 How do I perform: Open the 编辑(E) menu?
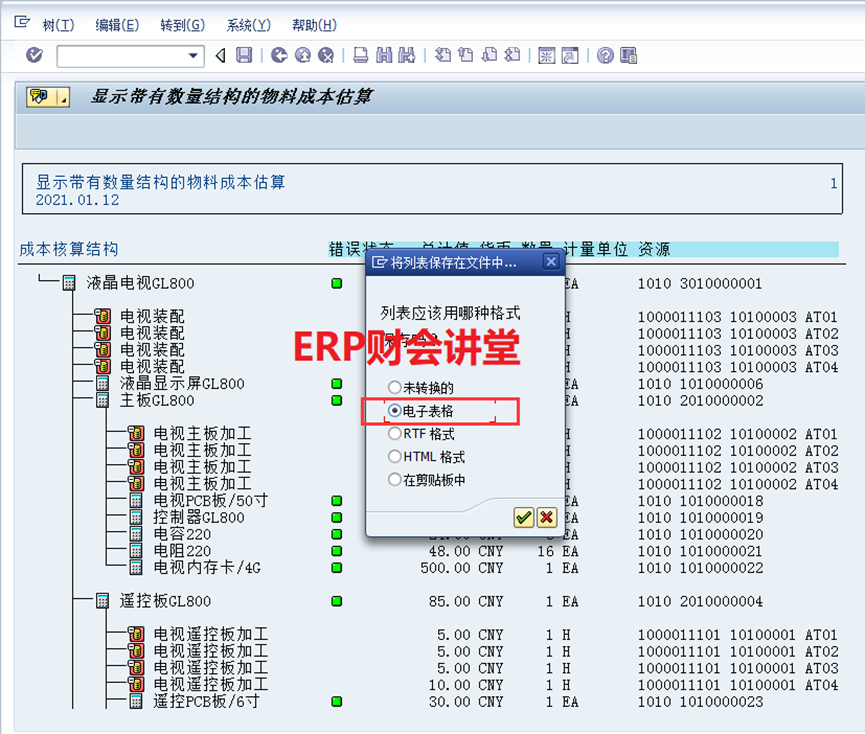117,25
